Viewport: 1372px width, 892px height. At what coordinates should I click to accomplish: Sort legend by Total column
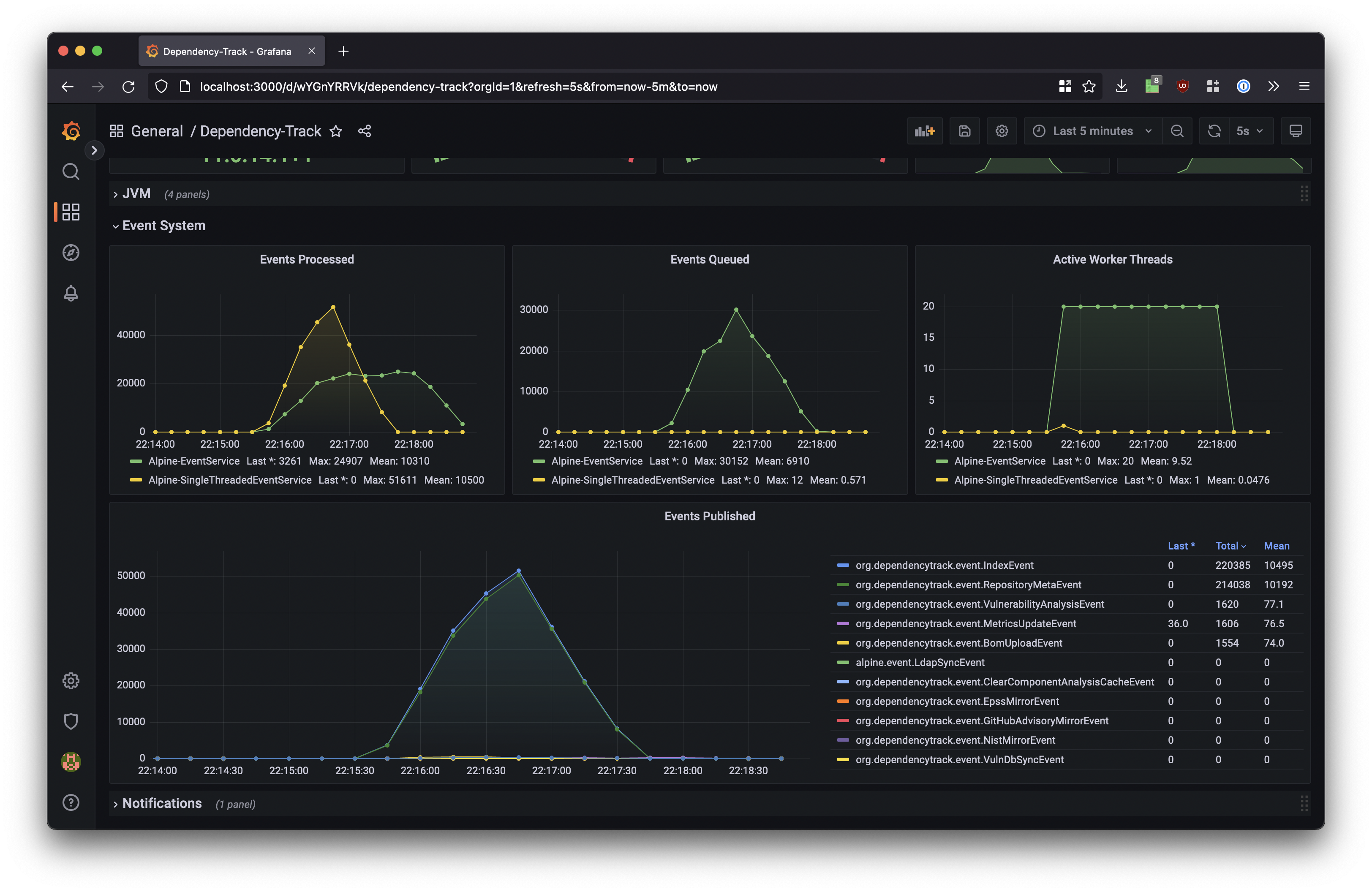(1230, 546)
